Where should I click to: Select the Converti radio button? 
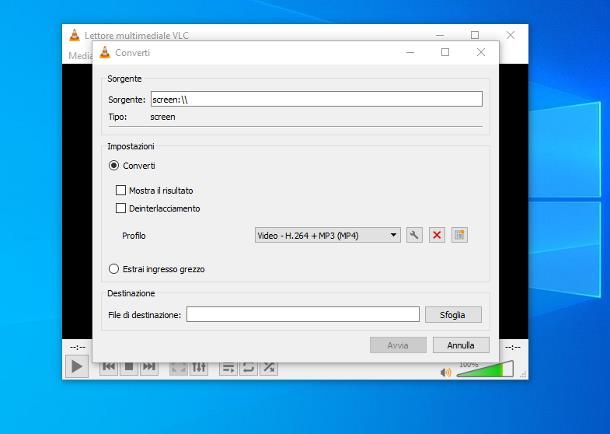[114, 166]
